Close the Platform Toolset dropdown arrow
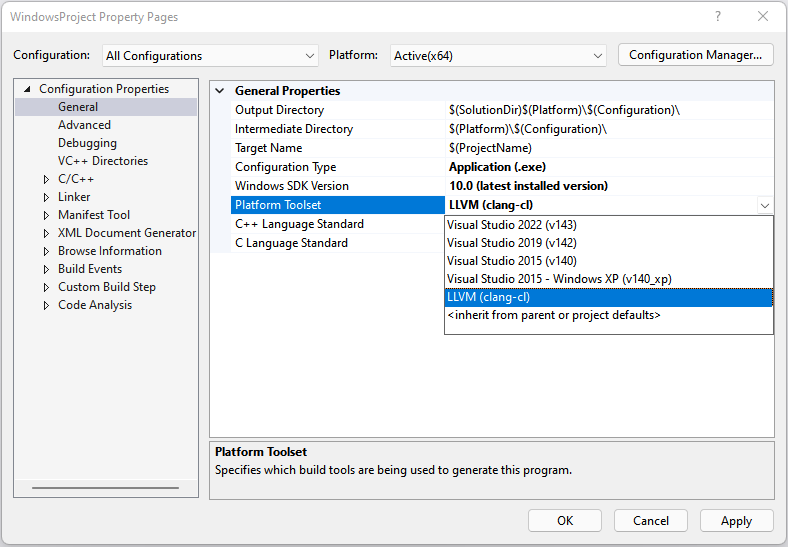 coord(765,206)
